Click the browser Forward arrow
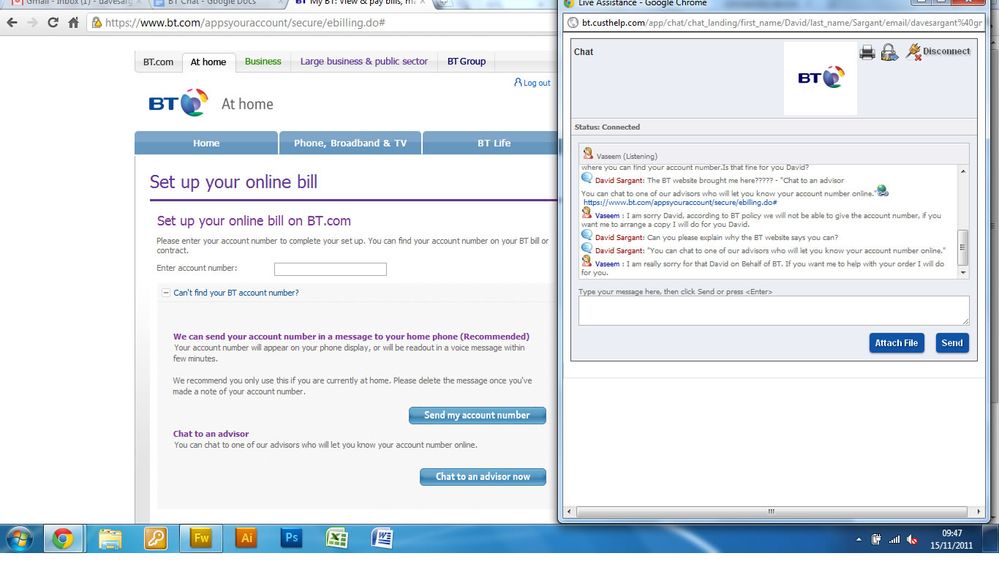999x562 pixels. pos(32,23)
